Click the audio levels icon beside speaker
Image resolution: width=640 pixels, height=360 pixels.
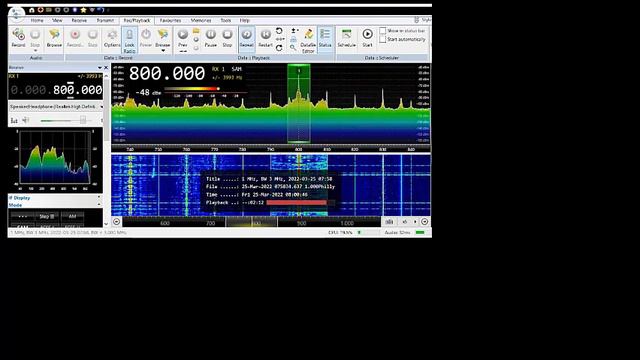tap(14, 120)
